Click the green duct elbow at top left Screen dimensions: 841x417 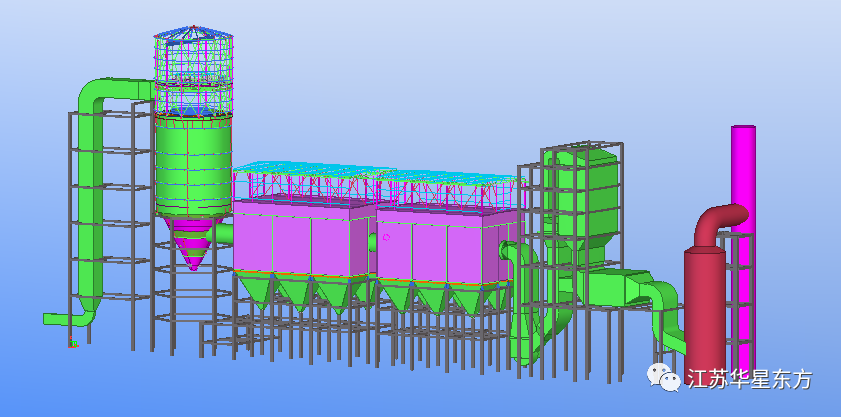[98, 94]
